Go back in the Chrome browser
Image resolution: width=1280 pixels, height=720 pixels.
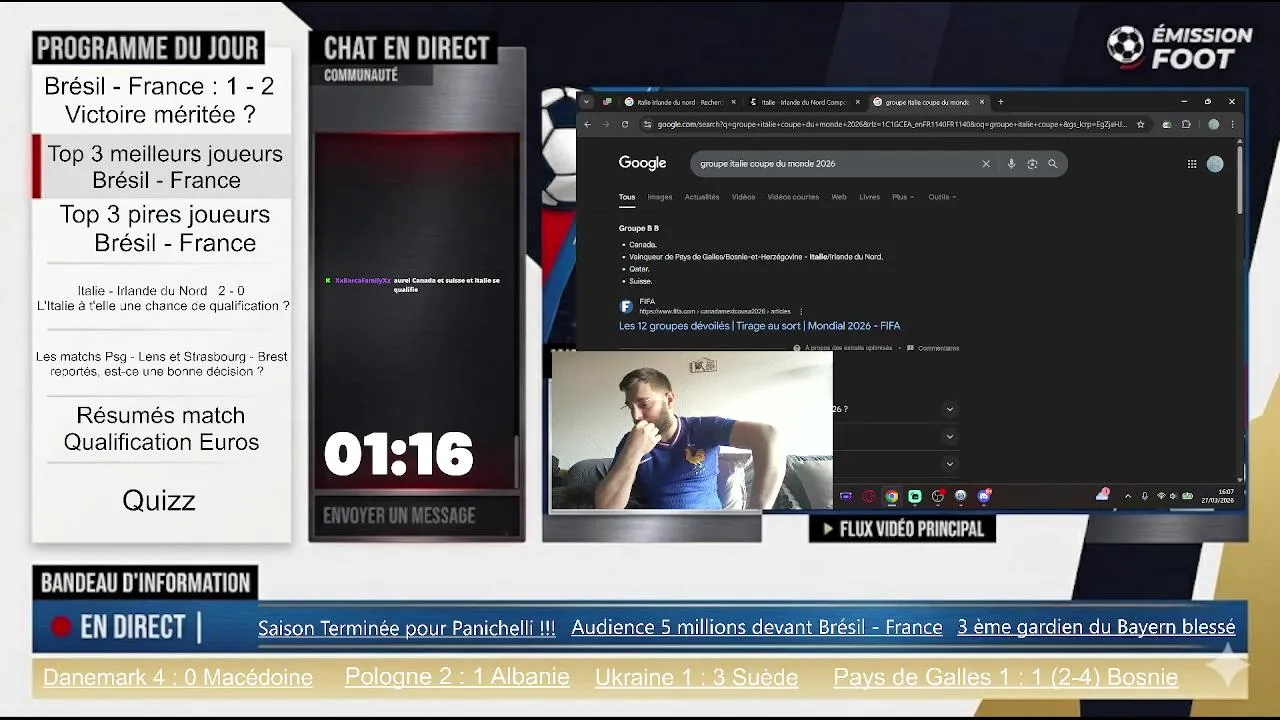[x=588, y=124]
